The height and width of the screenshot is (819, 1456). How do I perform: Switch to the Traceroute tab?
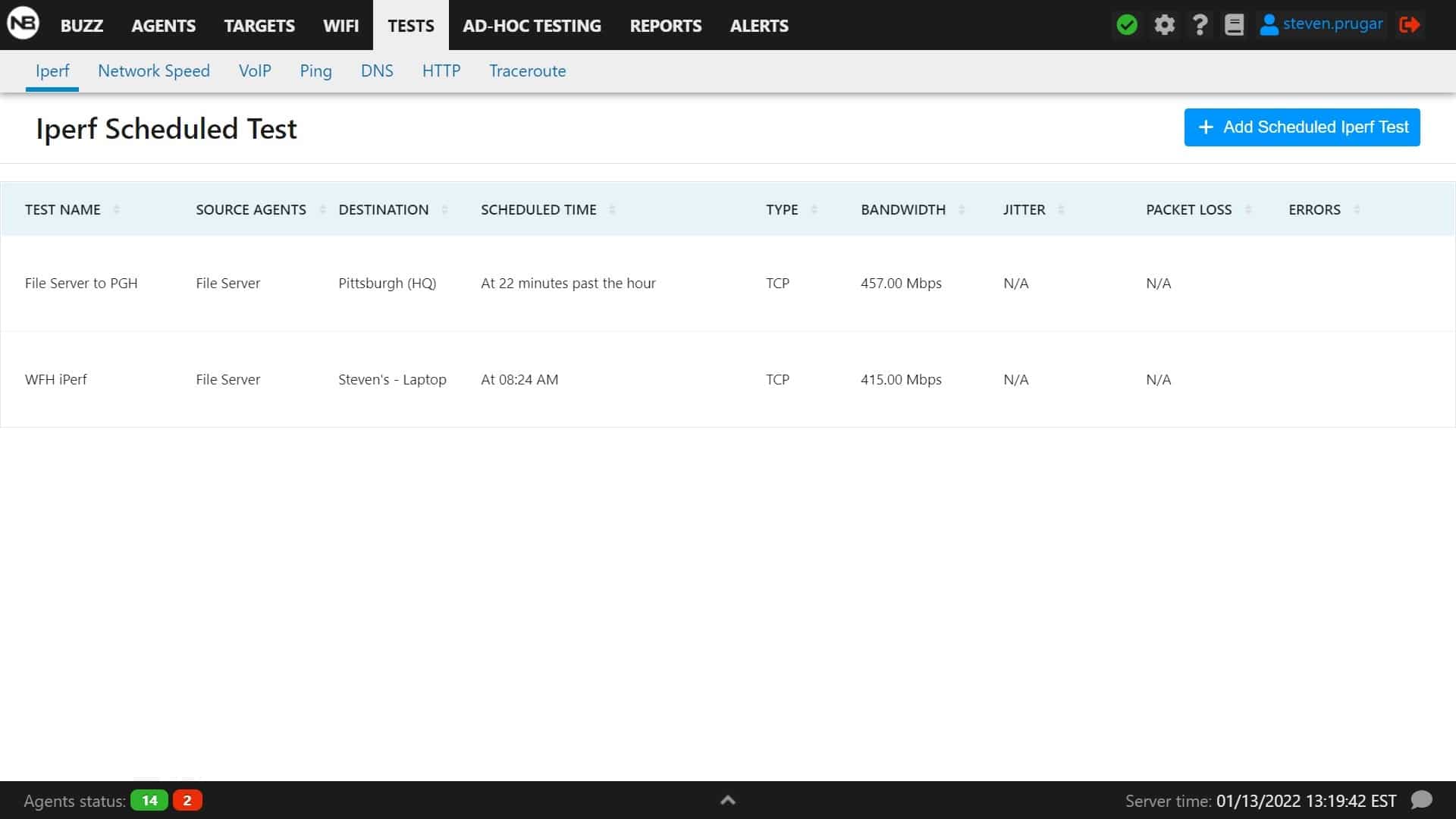coord(527,71)
